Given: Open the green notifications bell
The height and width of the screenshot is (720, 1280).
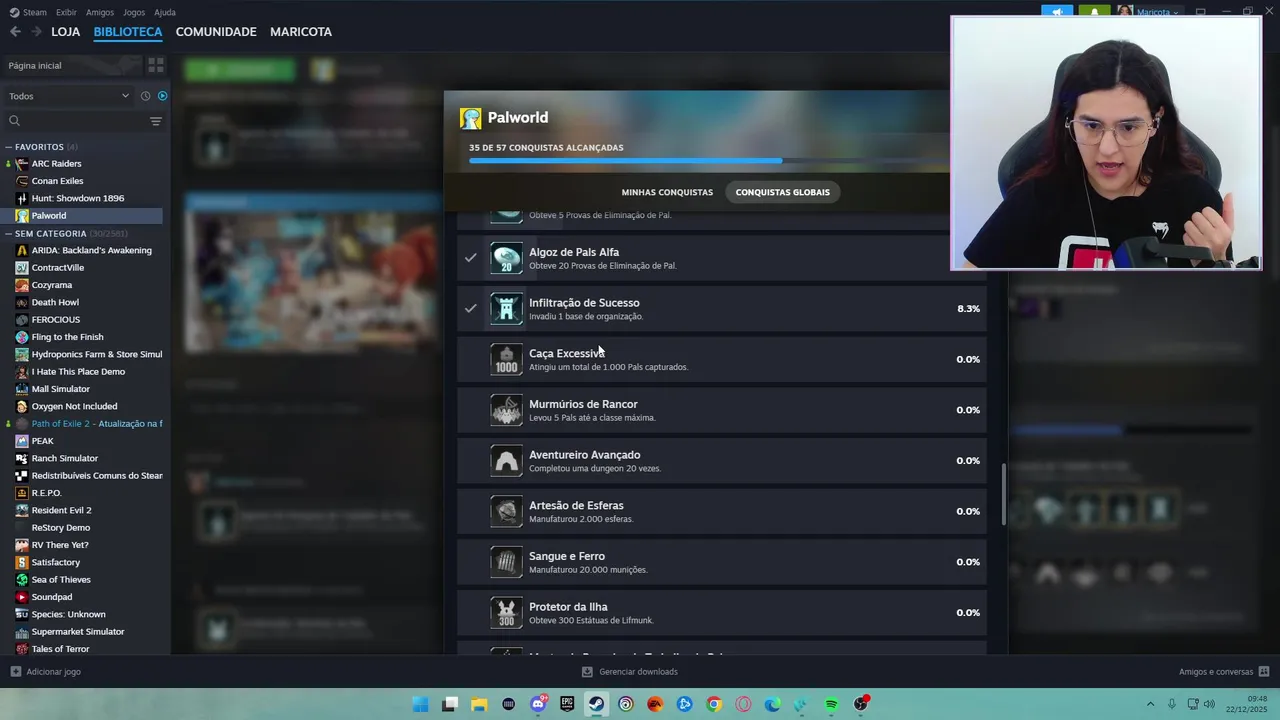Looking at the screenshot, I should (x=1095, y=12).
